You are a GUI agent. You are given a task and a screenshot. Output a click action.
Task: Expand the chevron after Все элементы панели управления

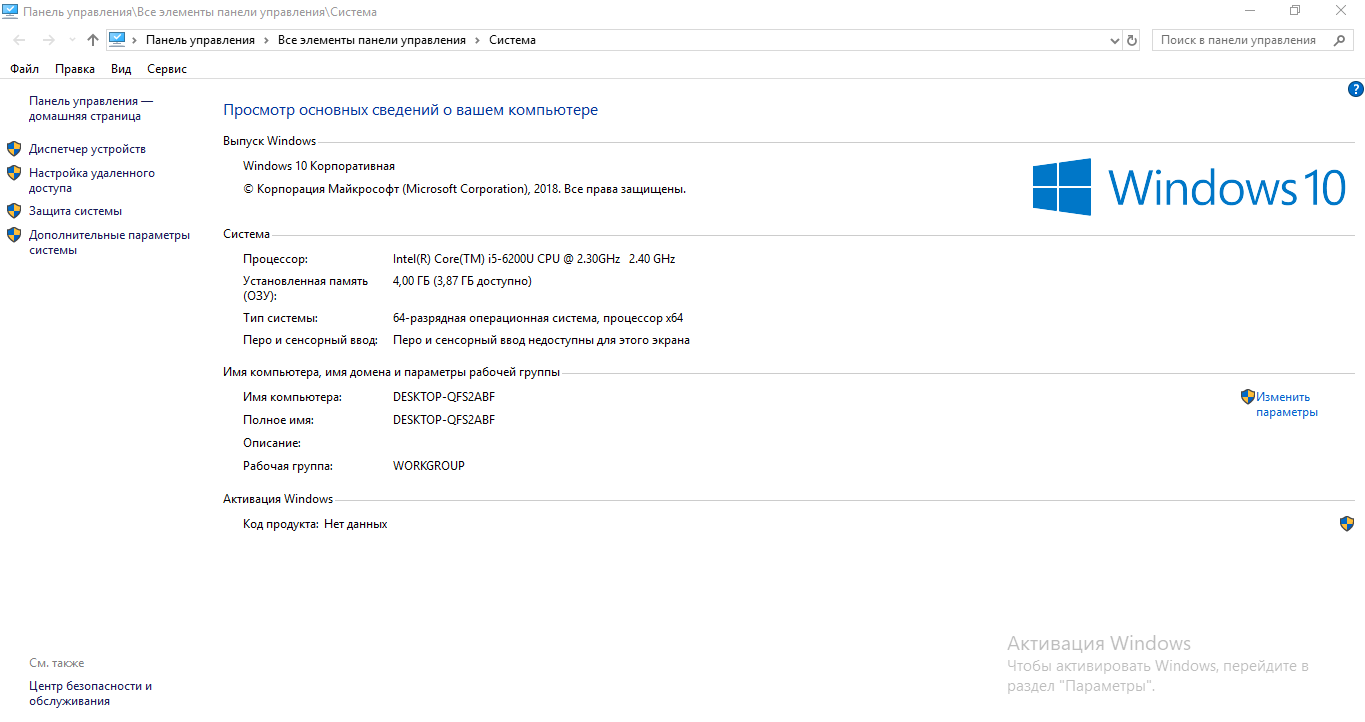click(x=477, y=40)
